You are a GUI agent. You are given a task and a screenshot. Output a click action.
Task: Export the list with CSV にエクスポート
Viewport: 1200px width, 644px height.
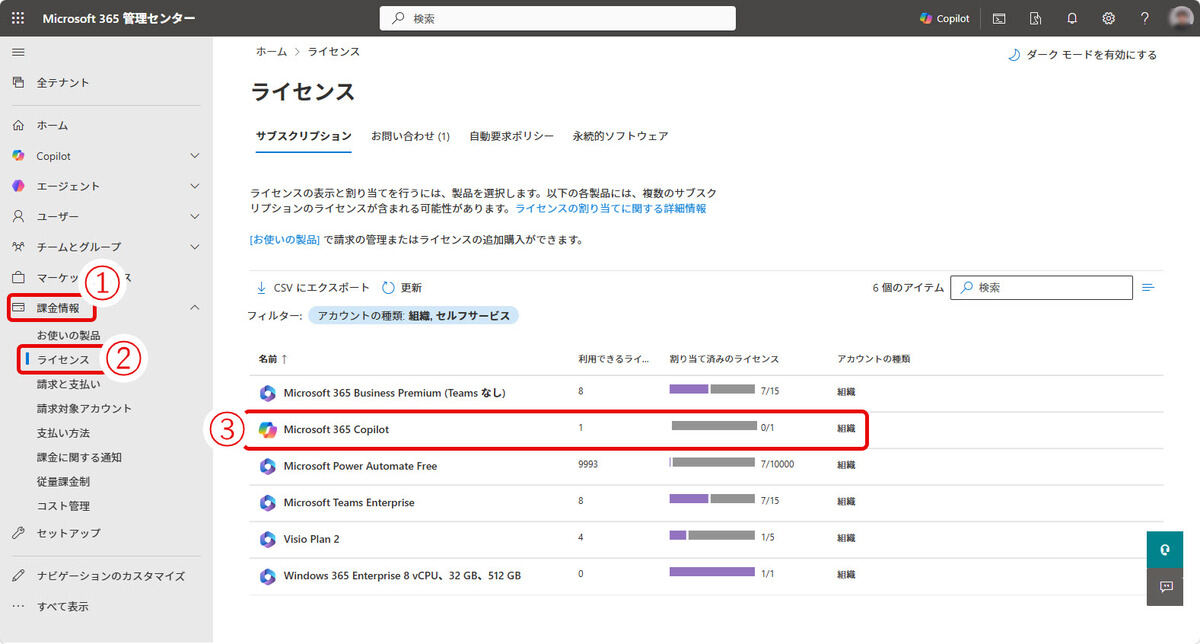(312, 288)
